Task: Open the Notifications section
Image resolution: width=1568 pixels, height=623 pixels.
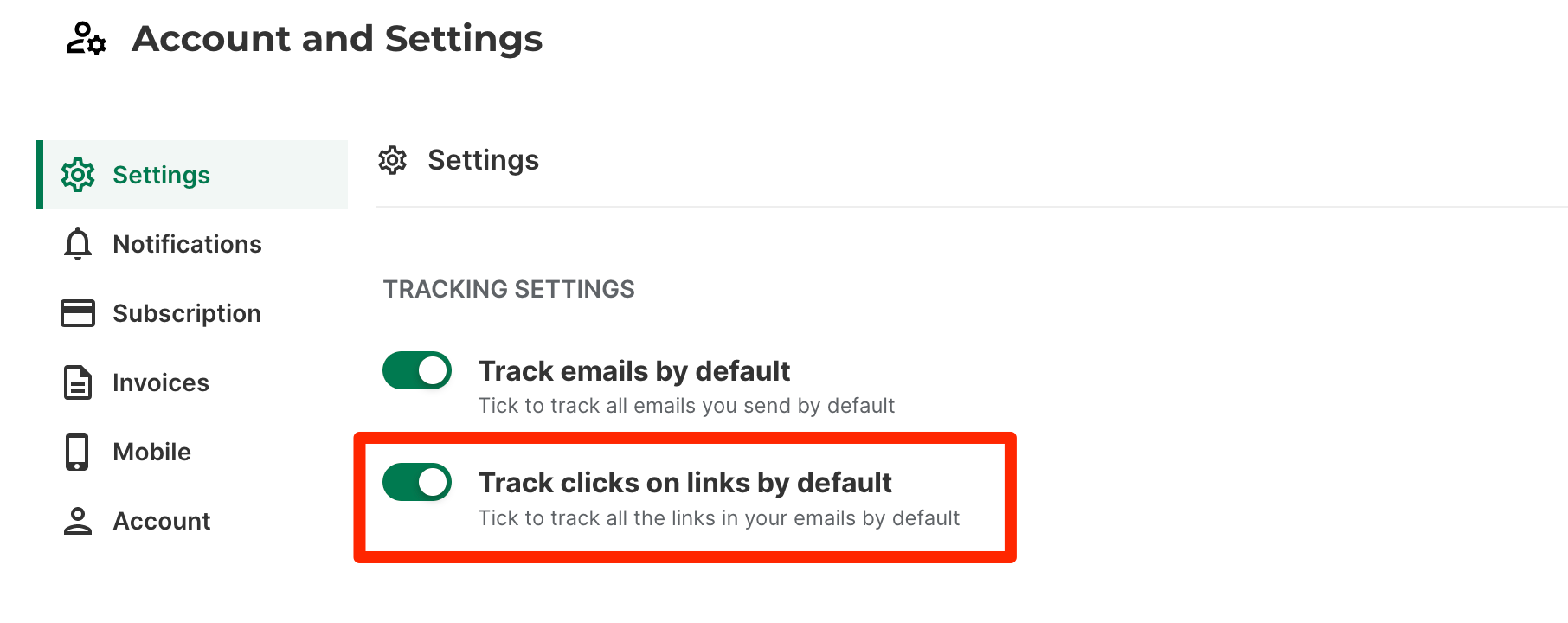Action: (187, 244)
